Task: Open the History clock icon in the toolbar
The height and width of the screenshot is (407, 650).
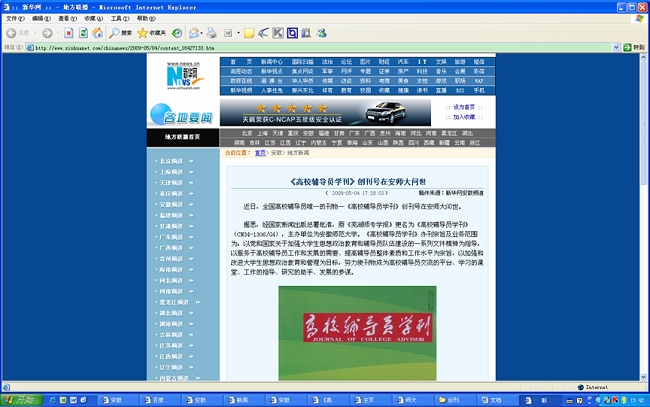Action: pyautogui.click(x=177, y=33)
